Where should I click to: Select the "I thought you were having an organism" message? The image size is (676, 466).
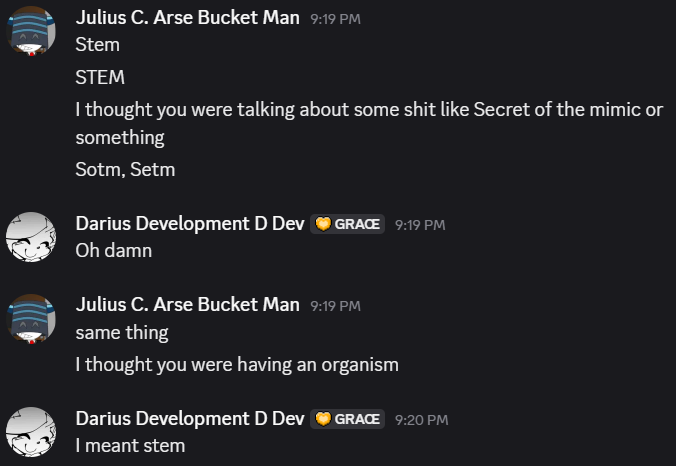pyautogui.click(x=237, y=365)
